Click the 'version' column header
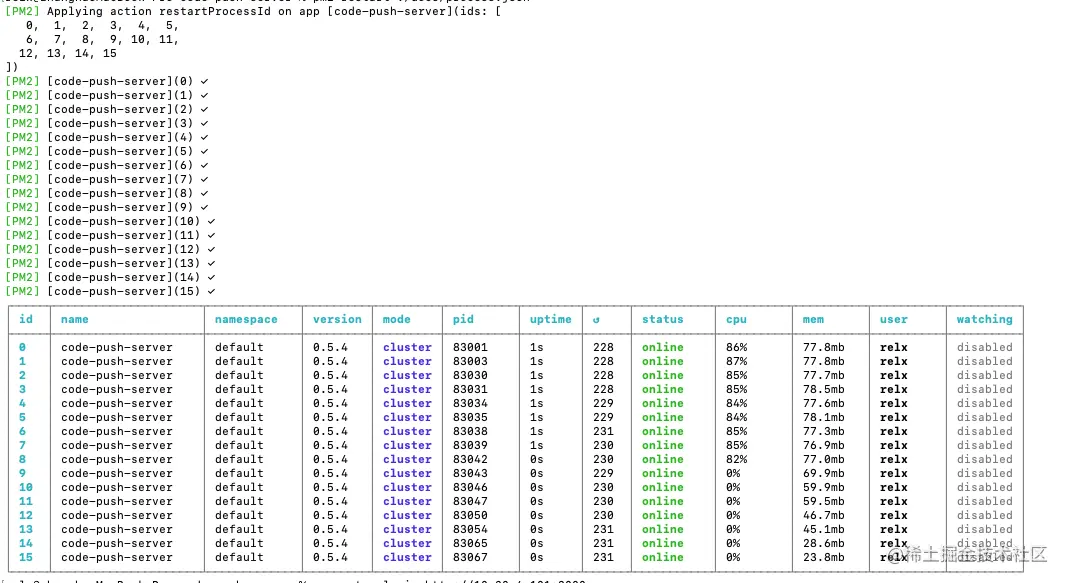Screen dimensions: 1066x583 [337, 319]
